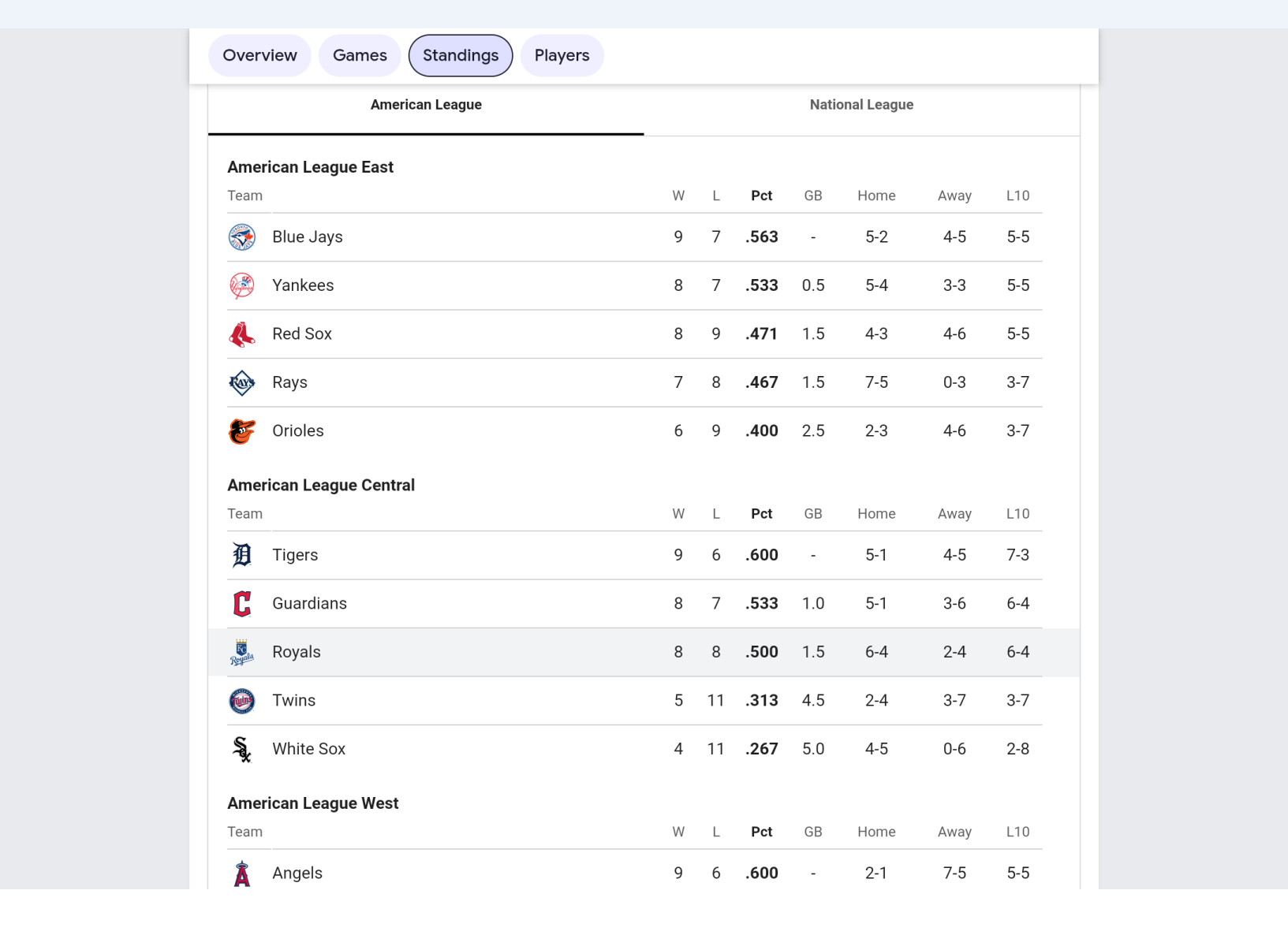
Task: Click the Rays team logo
Action: coord(242,383)
